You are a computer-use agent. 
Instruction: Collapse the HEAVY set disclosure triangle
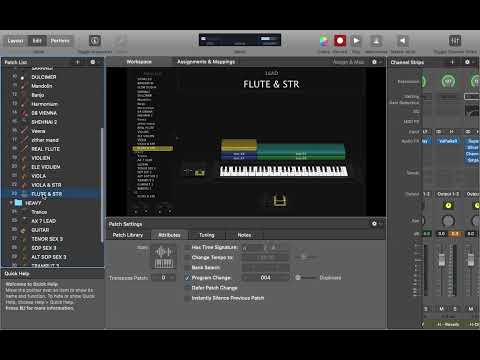[x=11, y=203]
